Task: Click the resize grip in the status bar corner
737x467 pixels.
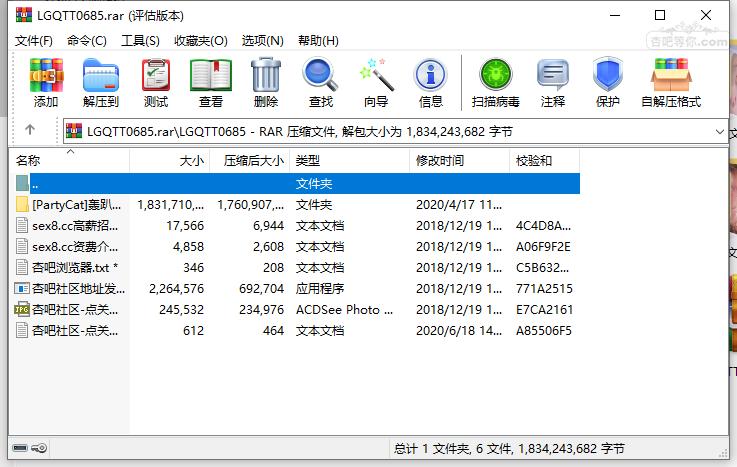Action: [x=723, y=453]
